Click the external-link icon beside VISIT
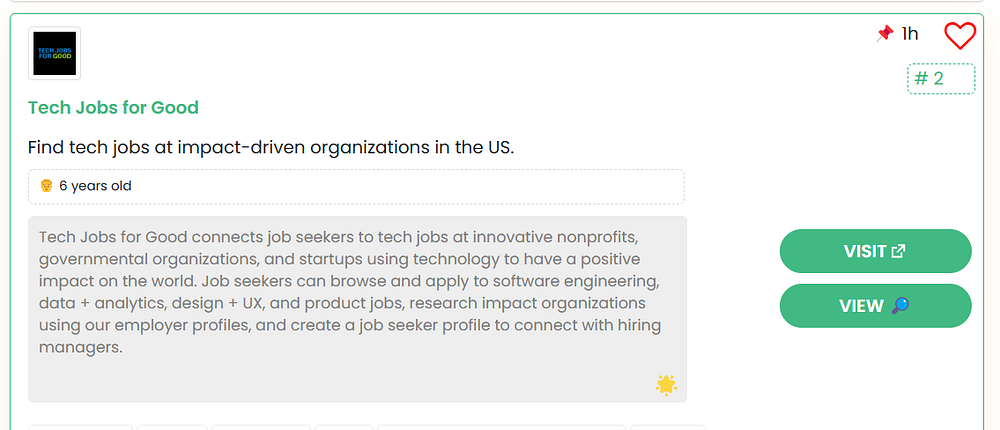The width and height of the screenshot is (1000, 430). pyautogui.click(x=898, y=251)
